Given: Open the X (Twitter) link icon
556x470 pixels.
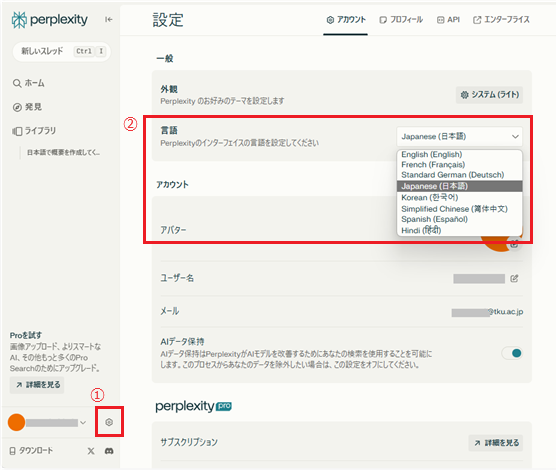Looking at the screenshot, I should (91, 451).
